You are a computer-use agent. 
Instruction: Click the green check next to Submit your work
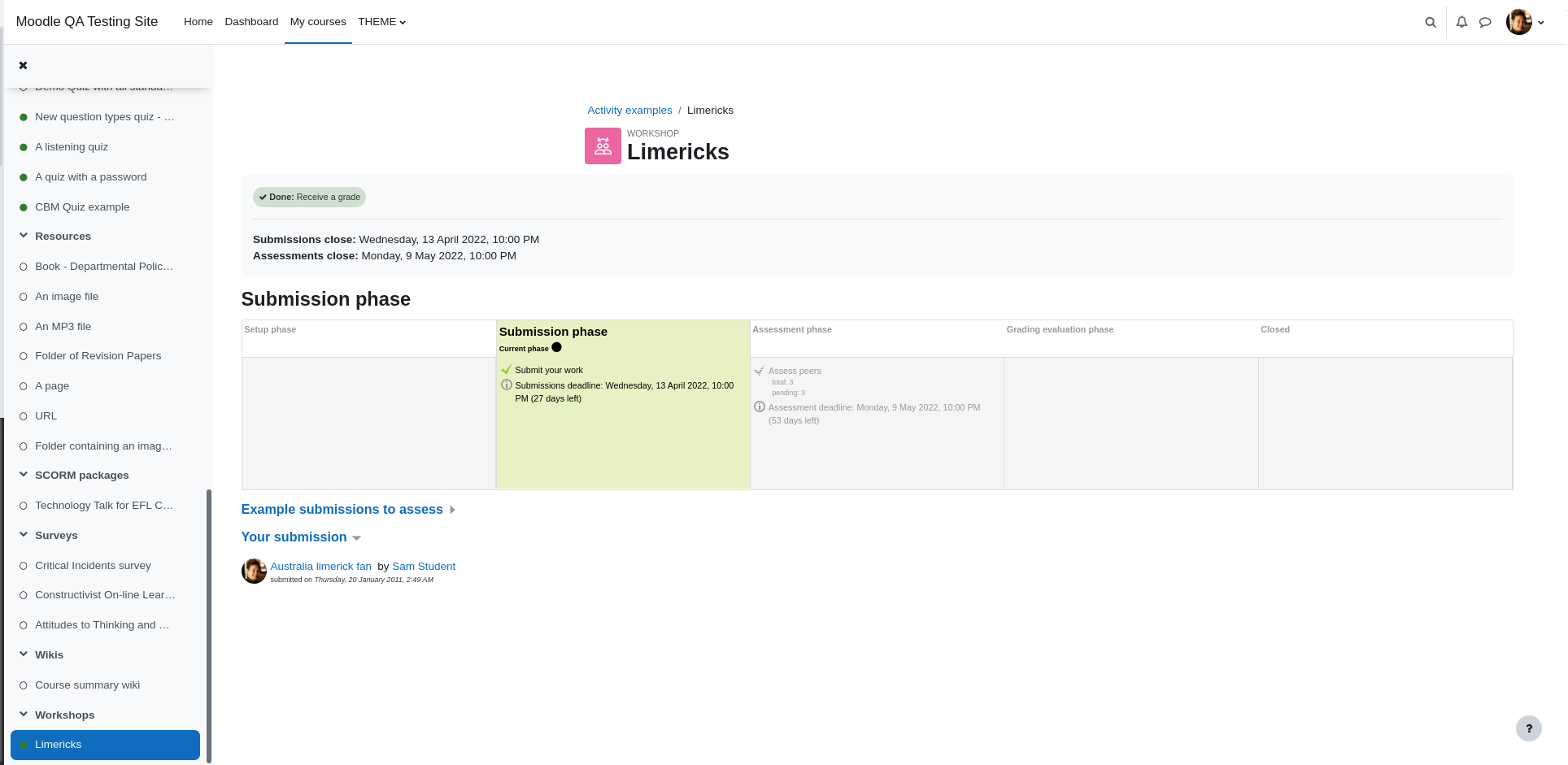pyautogui.click(x=507, y=370)
